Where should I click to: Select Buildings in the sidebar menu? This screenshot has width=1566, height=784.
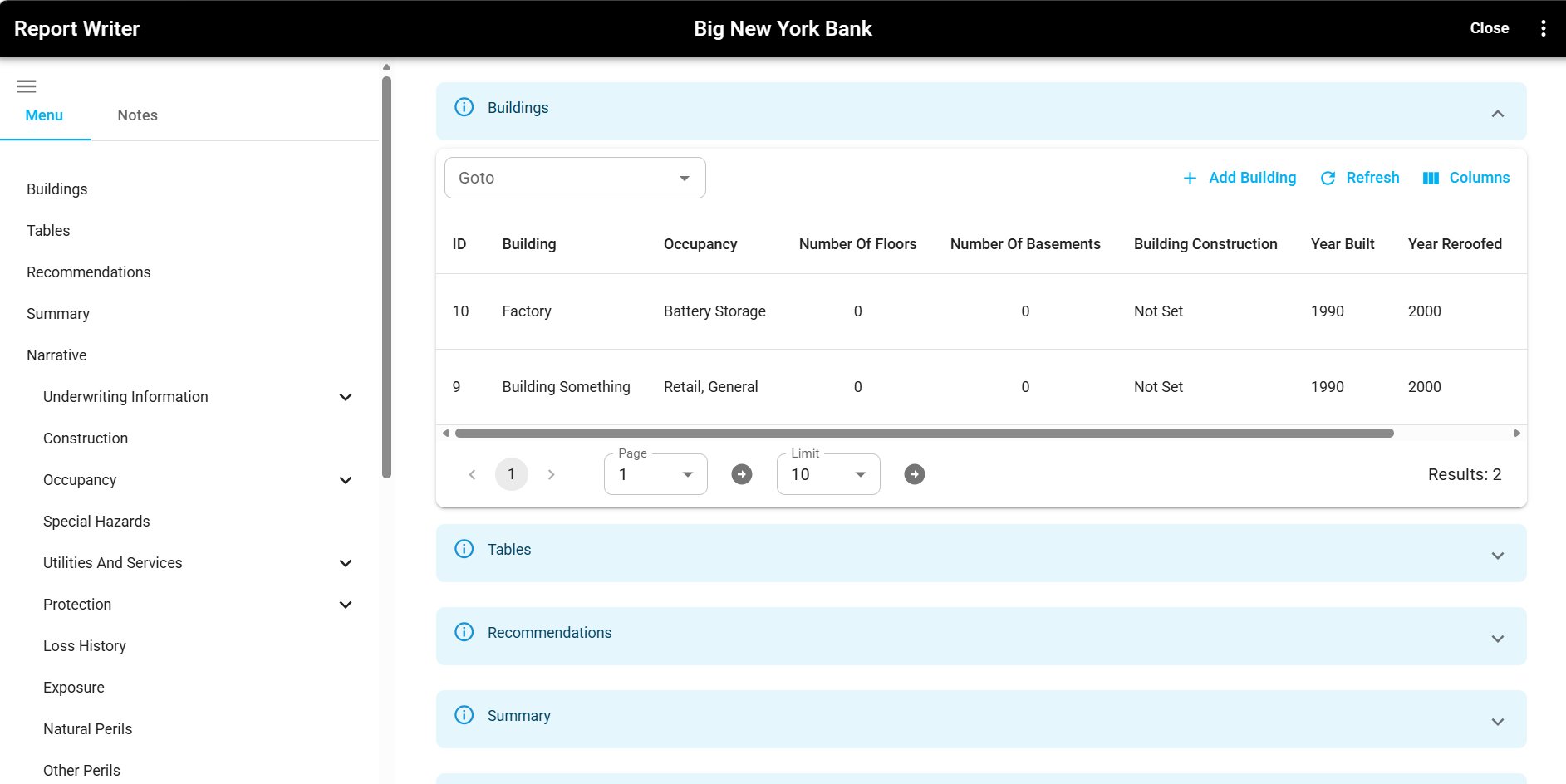[56, 189]
